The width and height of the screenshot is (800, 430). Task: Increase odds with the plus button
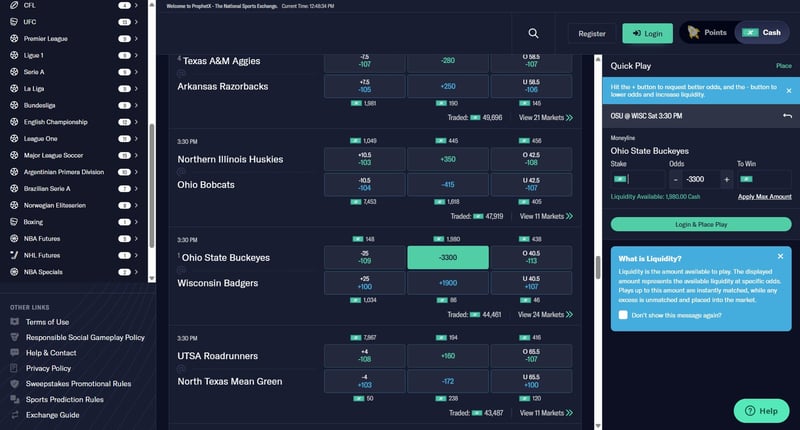coord(726,179)
